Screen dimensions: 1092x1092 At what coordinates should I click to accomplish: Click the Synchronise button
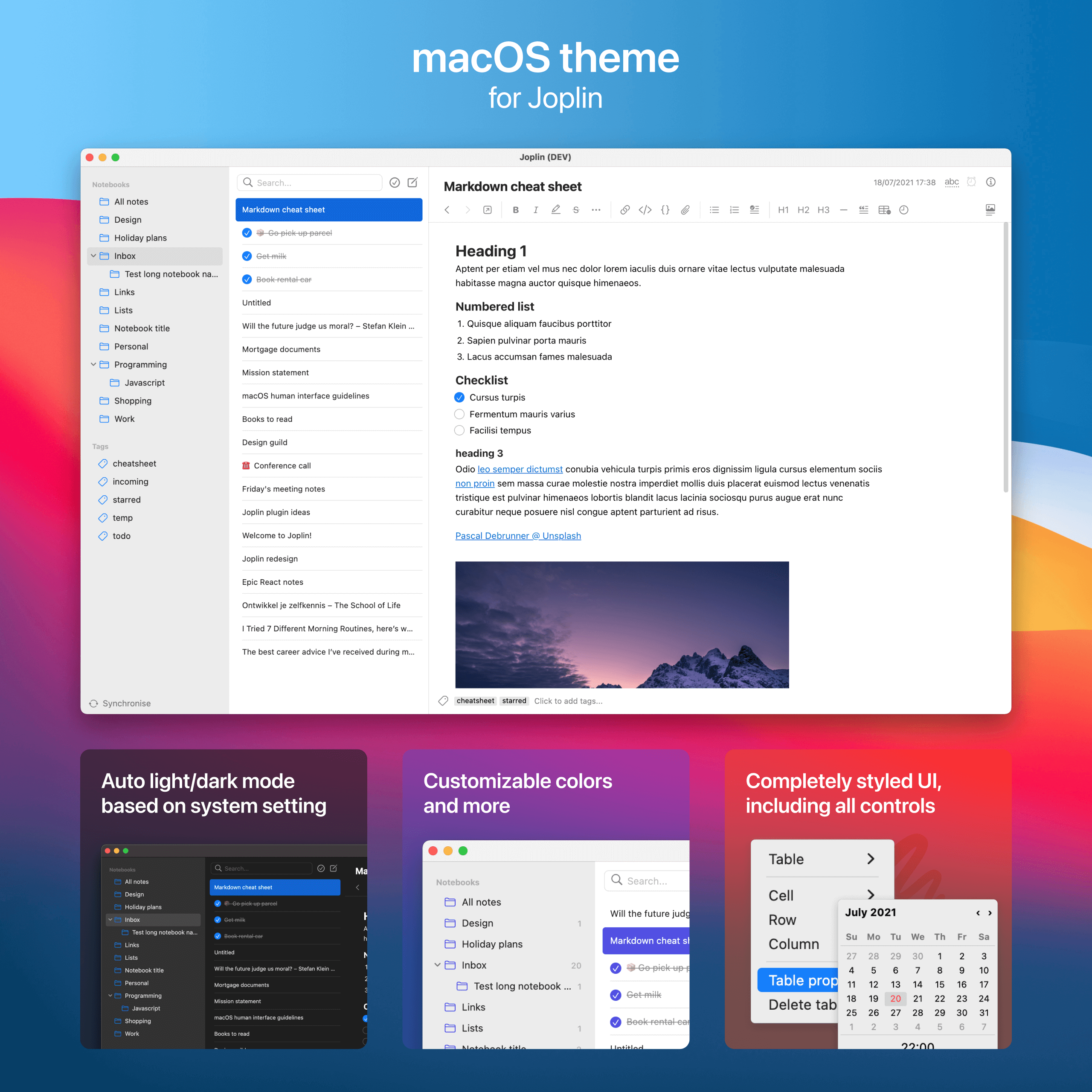pyautogui.click(x=120, y=703)
